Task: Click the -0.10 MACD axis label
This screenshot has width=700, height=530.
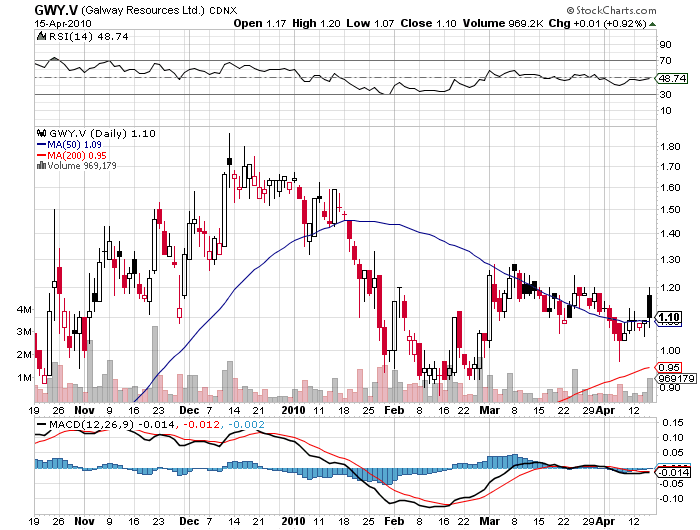Action: [x=671, y=499]
